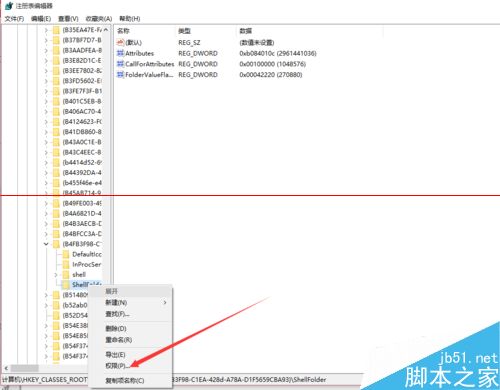The width and height of the screenshot is (500, 390).
Task: Select 复制项名称(C) in the context menu
Action: [x=125, y=381]
